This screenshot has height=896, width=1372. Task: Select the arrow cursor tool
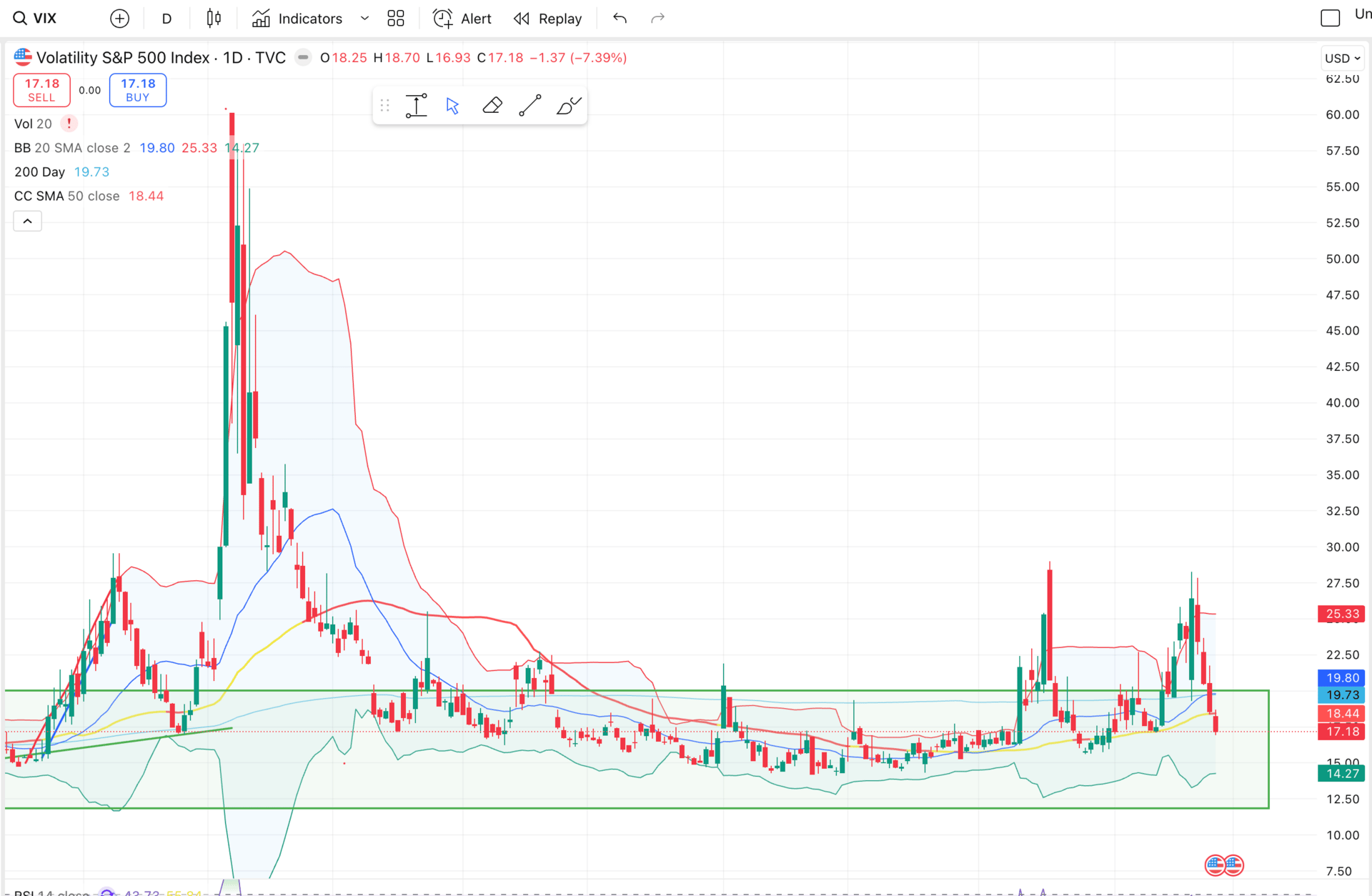click(453, 106)
